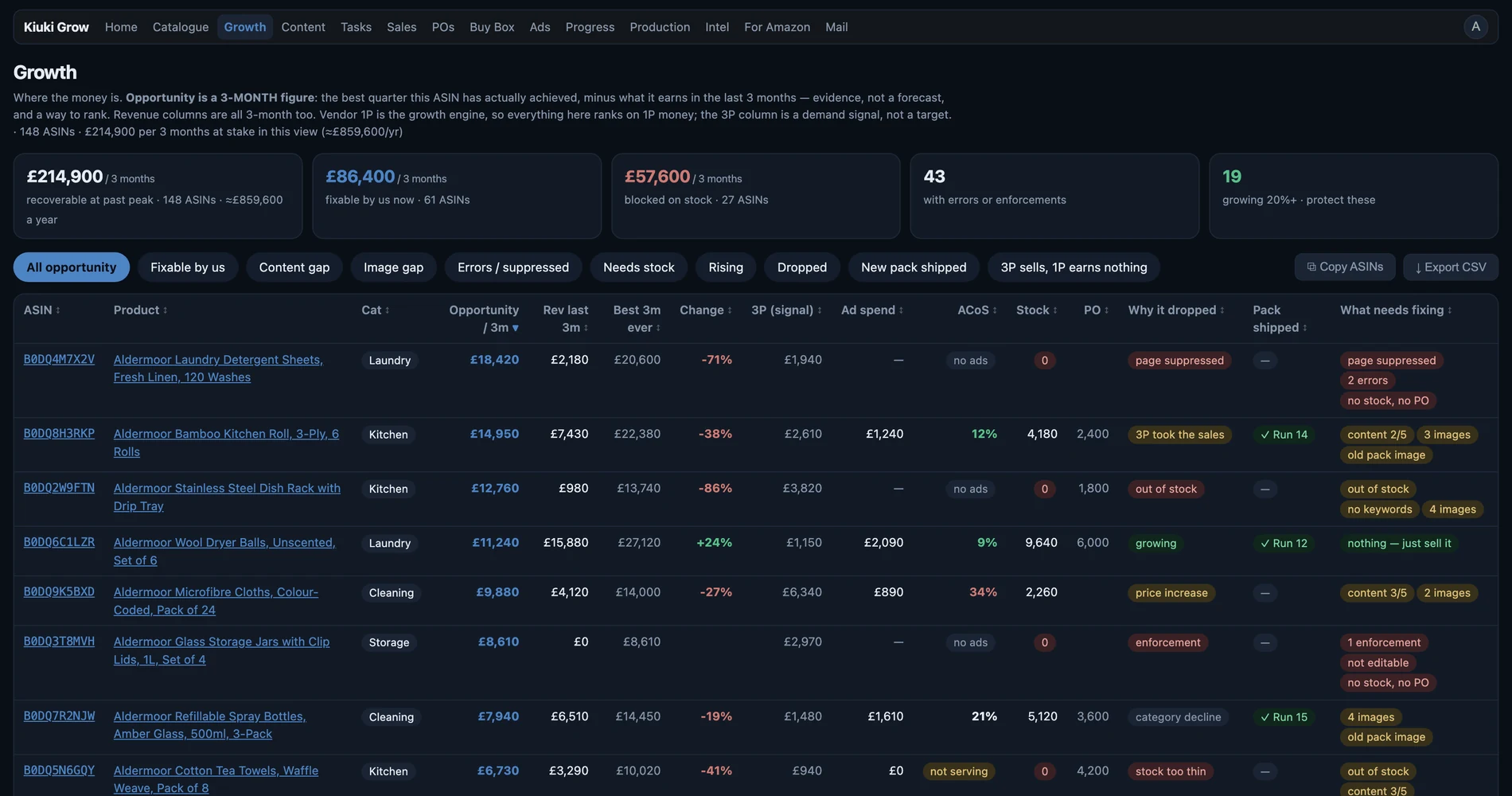This screenshot has height=796, width=1512.
Task: Filter by Image gap
Action: pyautogui.click(x=394, y=267)
